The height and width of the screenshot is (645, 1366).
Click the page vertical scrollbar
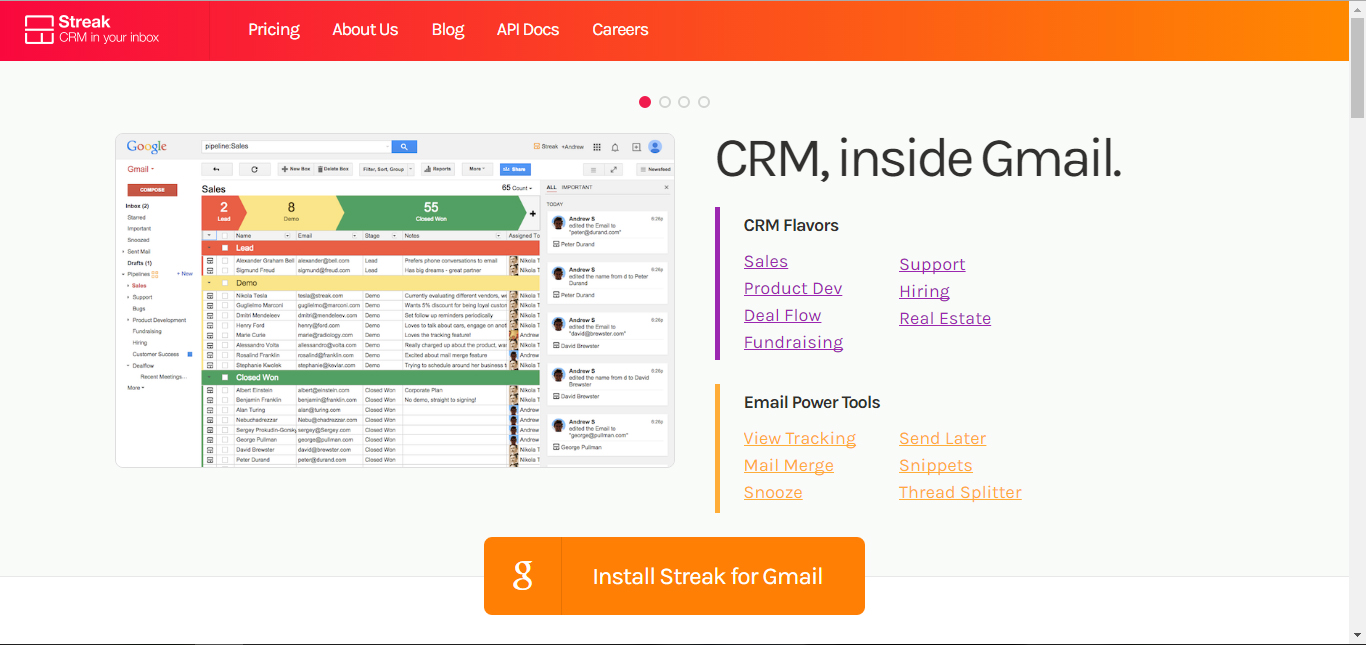pyautogui.click(x=1357, y=322)
